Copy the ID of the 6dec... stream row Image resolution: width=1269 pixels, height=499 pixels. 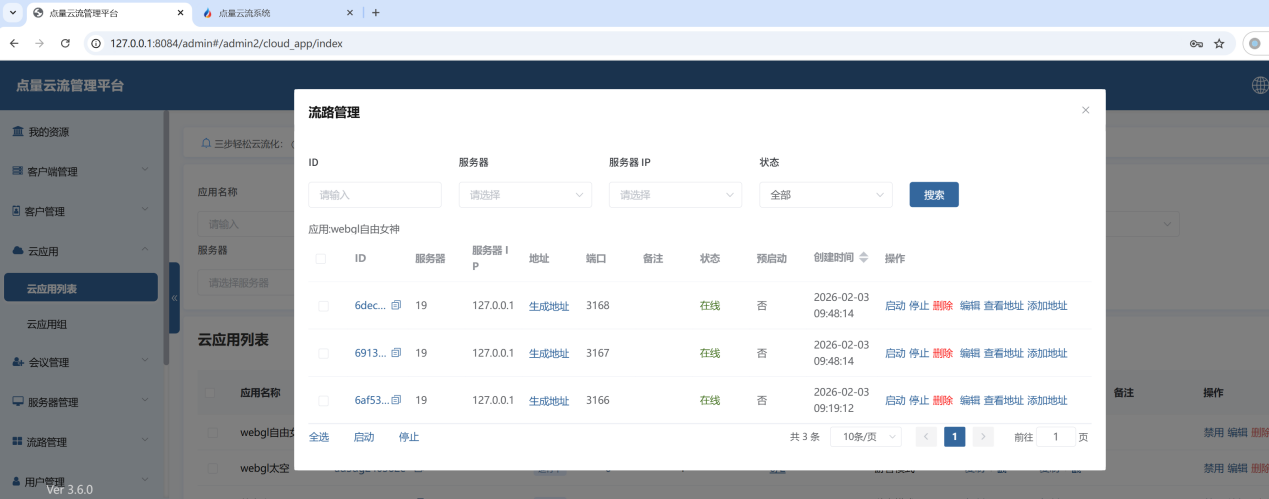(x=396, y=306)
